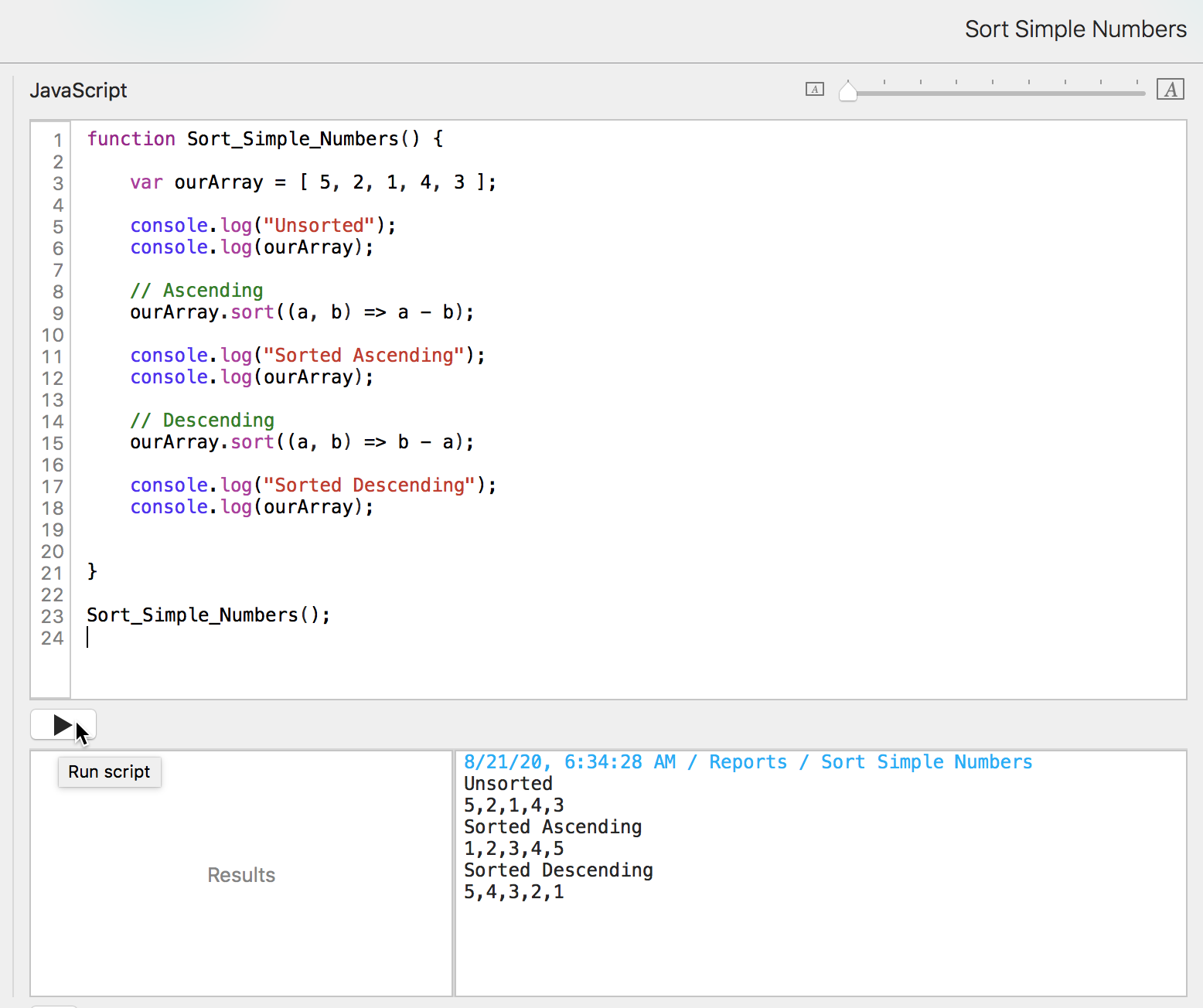Screen dimensions: 1203x1008
Task: Click the JavaScript section label
Action: pyautogui.click(x=78, y=90)
